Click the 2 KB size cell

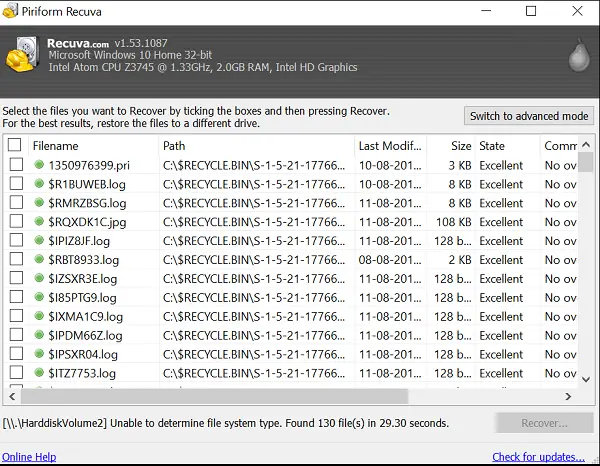460,260
